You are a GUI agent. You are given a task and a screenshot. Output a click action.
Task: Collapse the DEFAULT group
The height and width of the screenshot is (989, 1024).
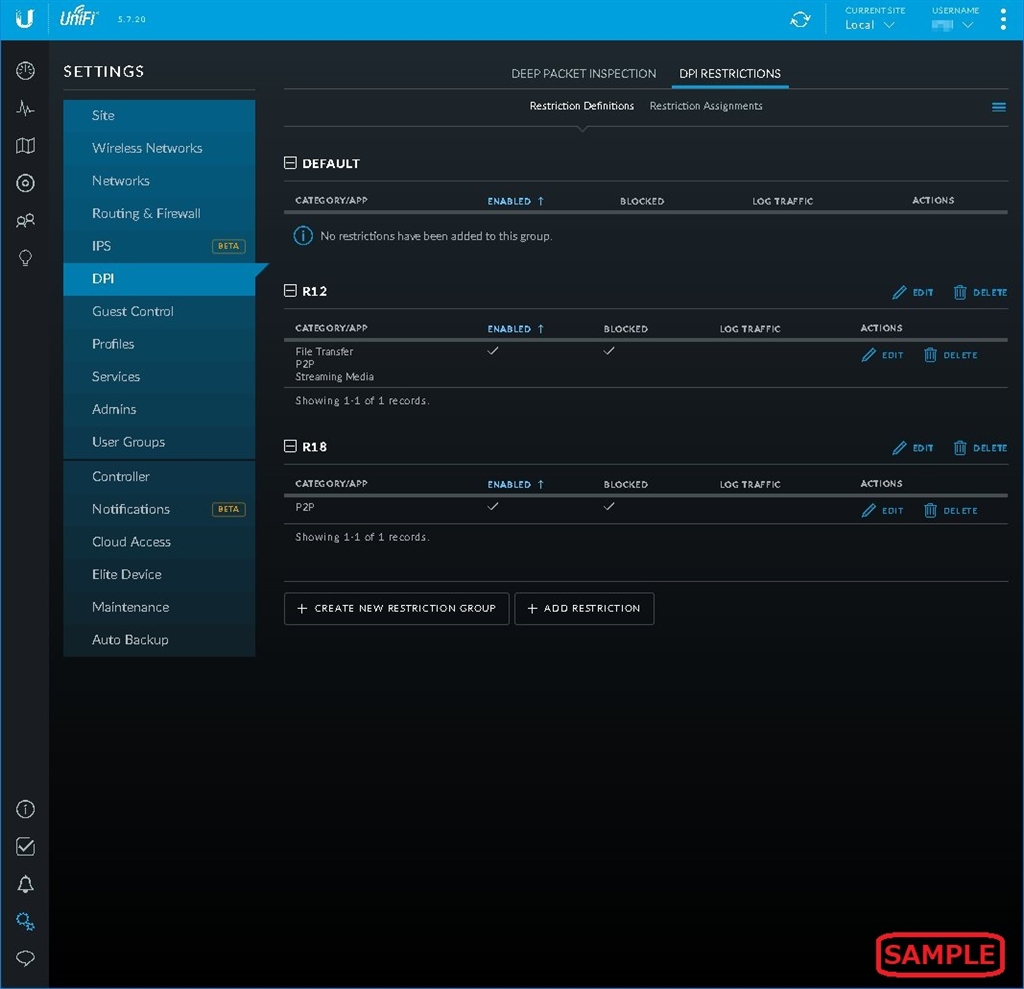click(290, 163)
